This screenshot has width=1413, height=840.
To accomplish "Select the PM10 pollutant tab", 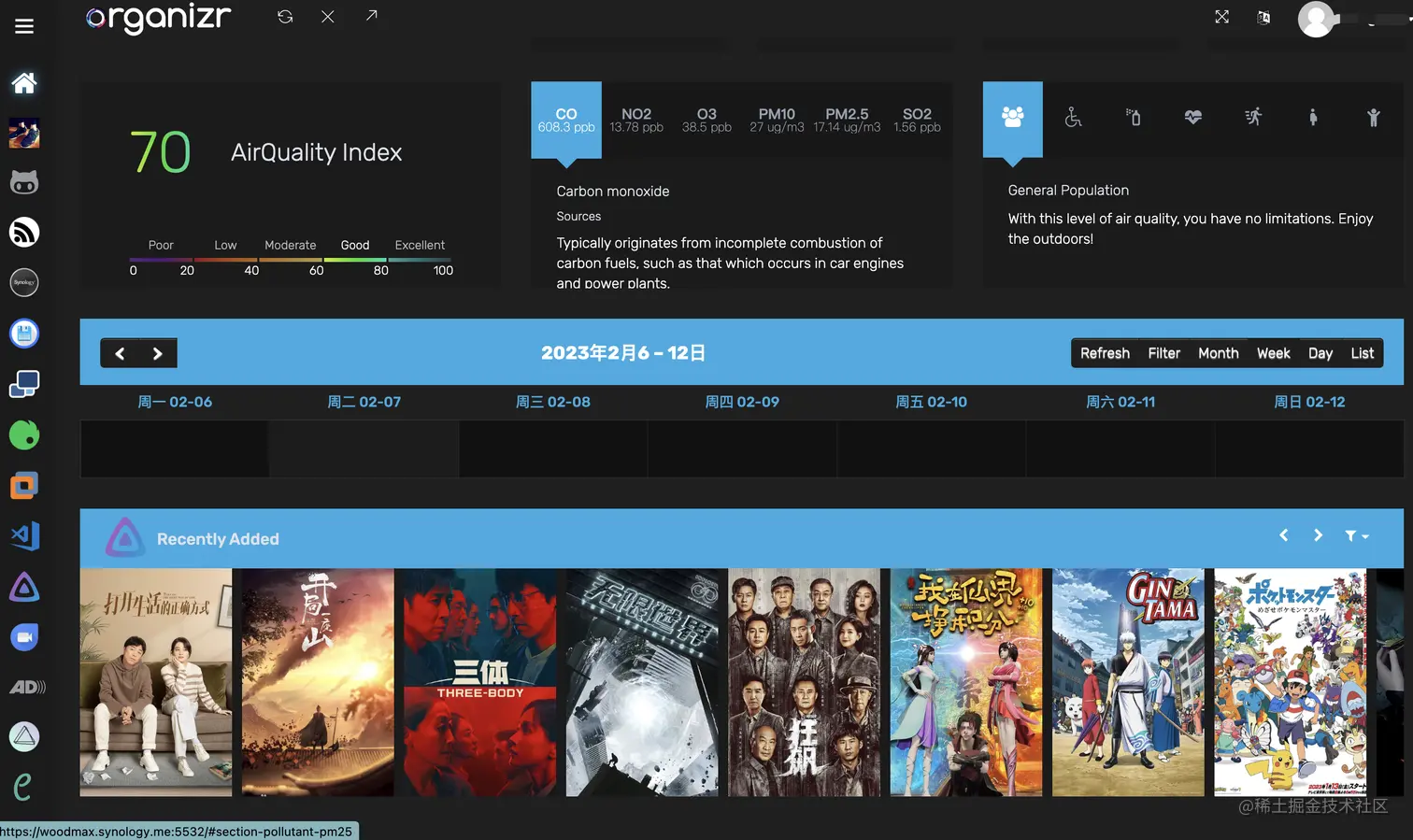I will [777, 121].
